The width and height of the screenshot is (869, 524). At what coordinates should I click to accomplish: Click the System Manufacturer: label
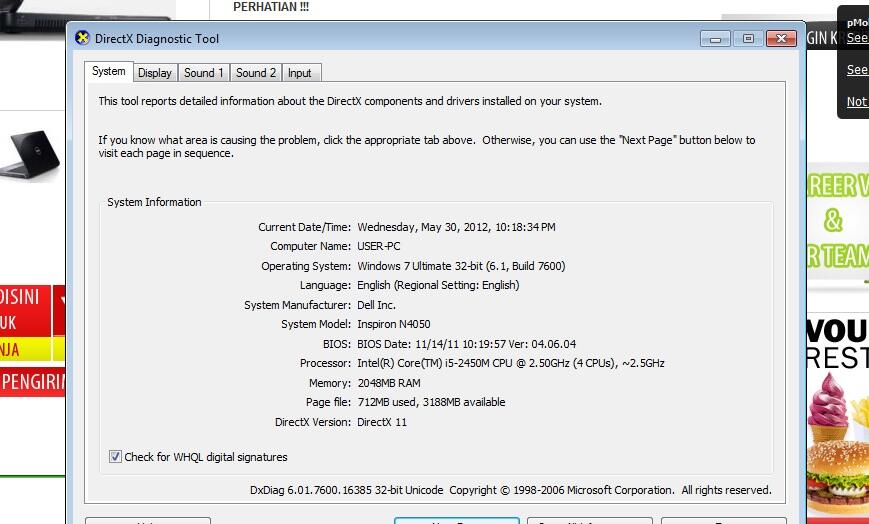coord(298,305)
